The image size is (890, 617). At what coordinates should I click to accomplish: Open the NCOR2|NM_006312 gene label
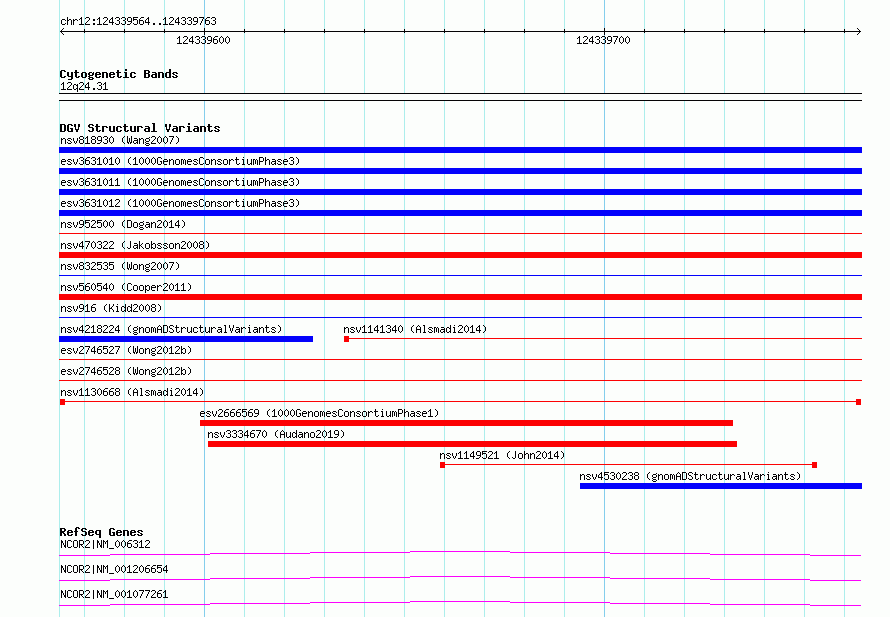[106, 544]
